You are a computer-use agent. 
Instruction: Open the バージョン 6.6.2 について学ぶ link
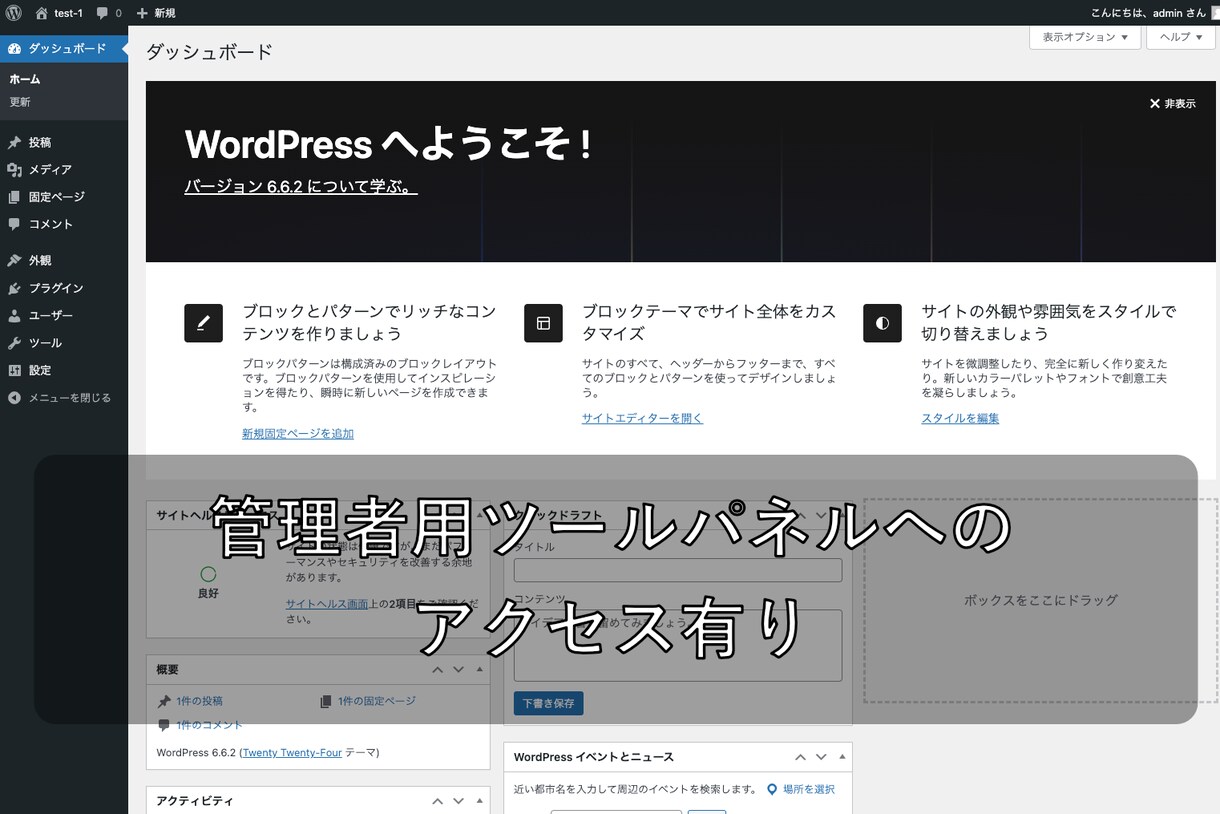click(301, 187)
